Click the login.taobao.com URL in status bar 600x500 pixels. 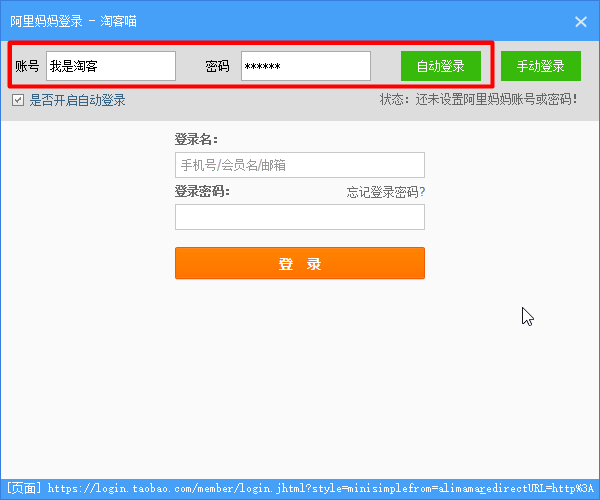click(x=320, y=488)
